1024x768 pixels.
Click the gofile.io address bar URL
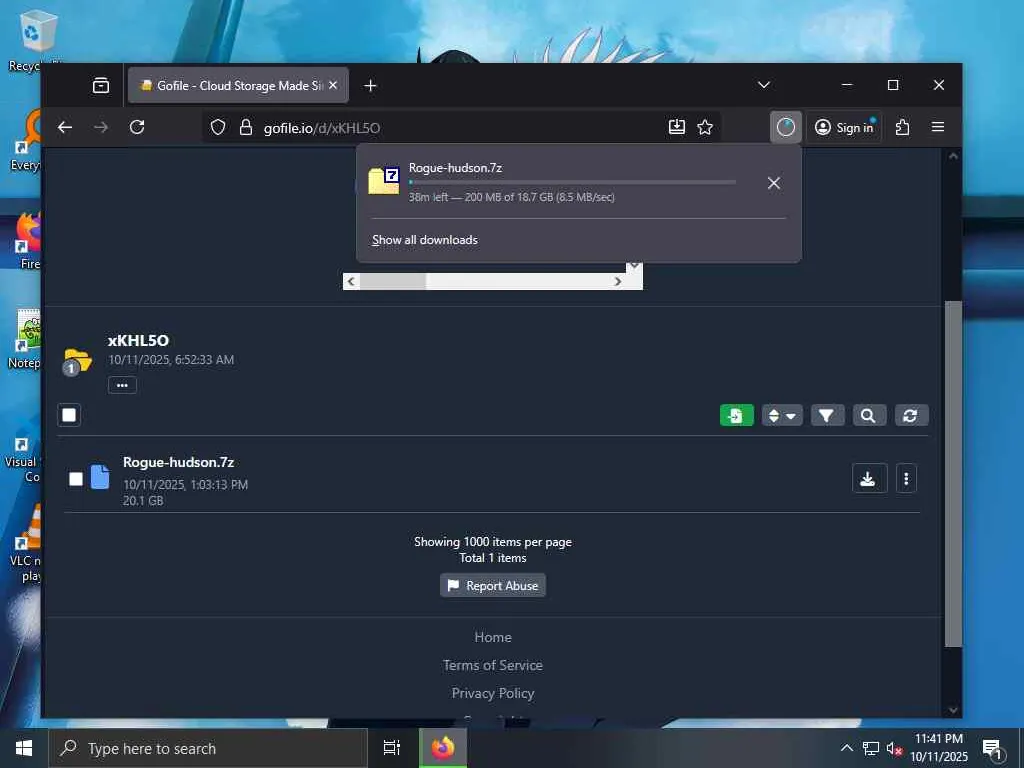coord(321,128)
